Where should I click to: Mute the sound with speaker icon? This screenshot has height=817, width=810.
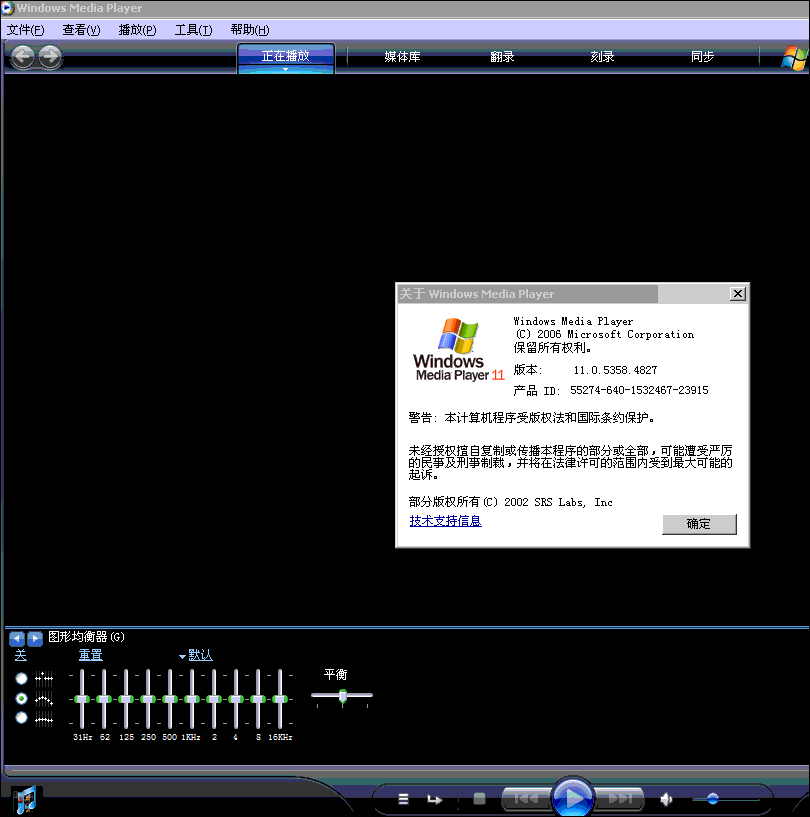666,799
